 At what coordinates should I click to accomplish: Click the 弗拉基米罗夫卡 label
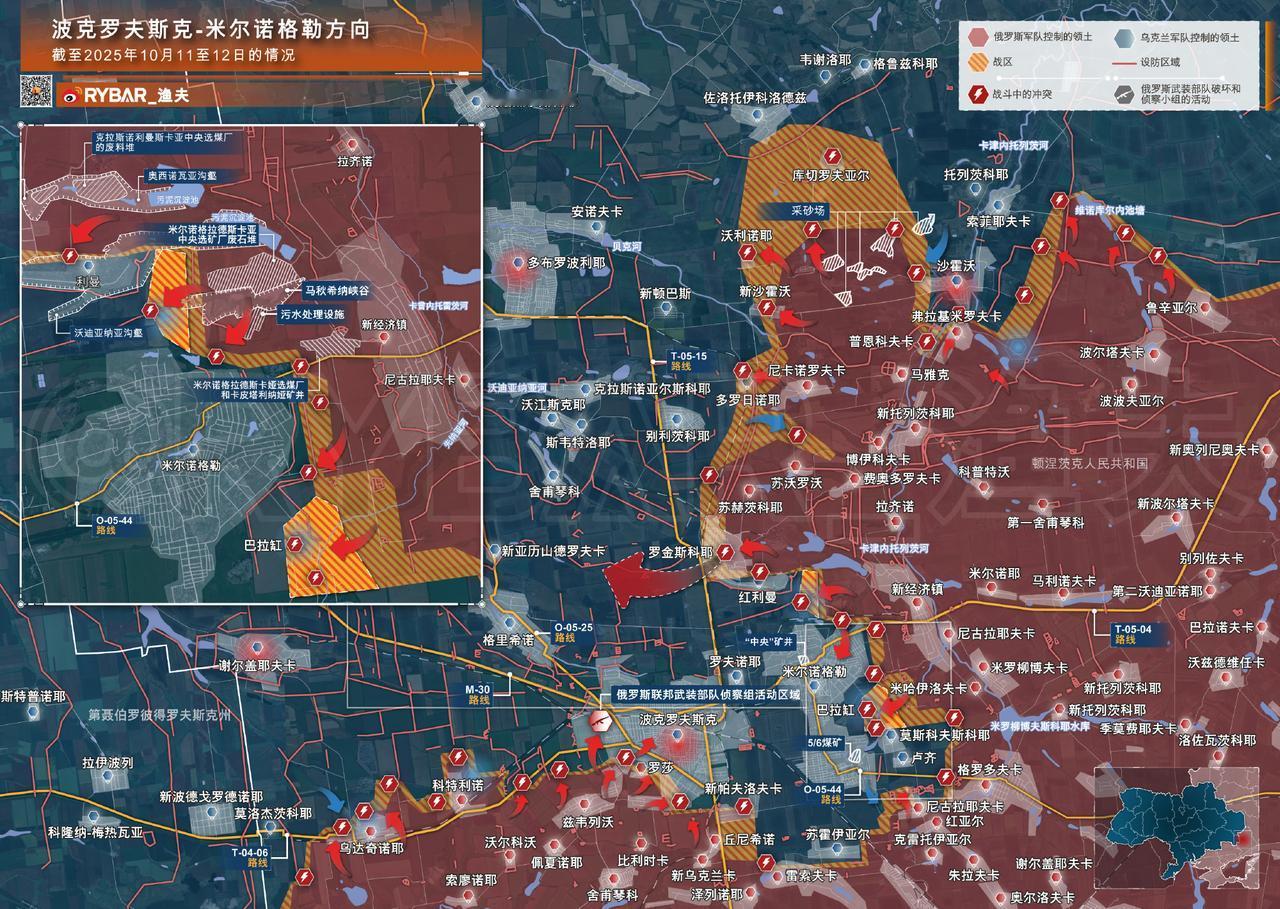(956, 316)
